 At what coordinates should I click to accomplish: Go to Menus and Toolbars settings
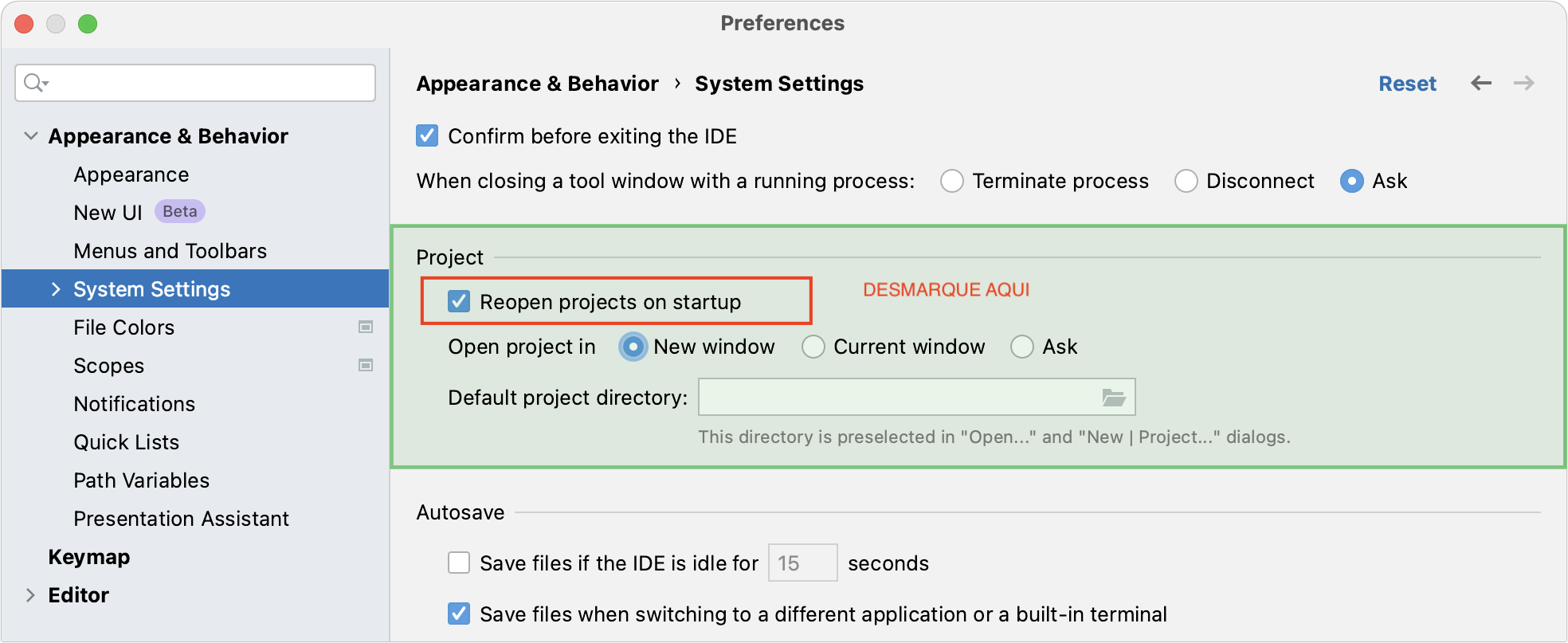click(170, 251)
